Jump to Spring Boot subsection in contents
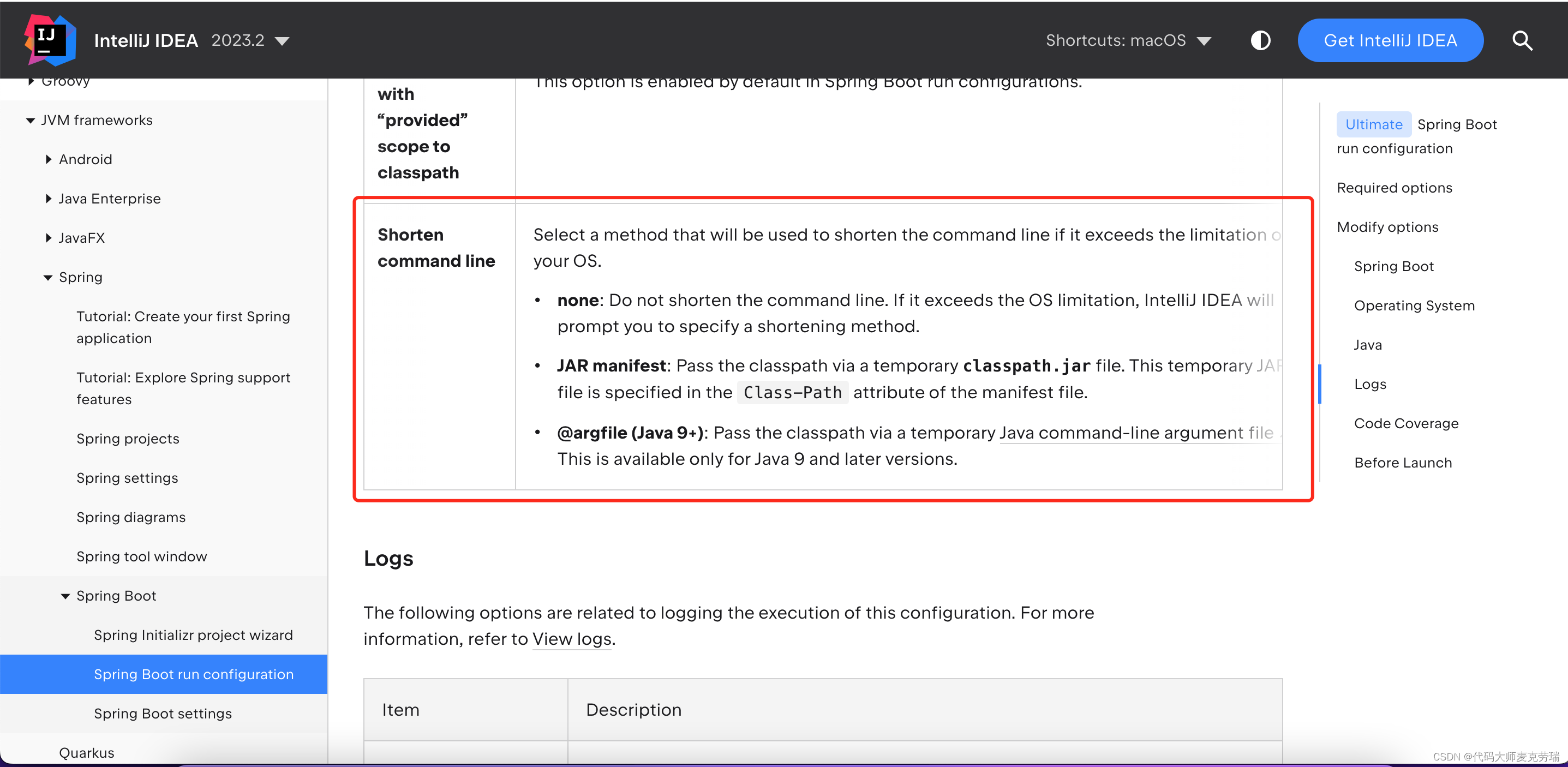The image size is (1568, 767). point(1394,267)
